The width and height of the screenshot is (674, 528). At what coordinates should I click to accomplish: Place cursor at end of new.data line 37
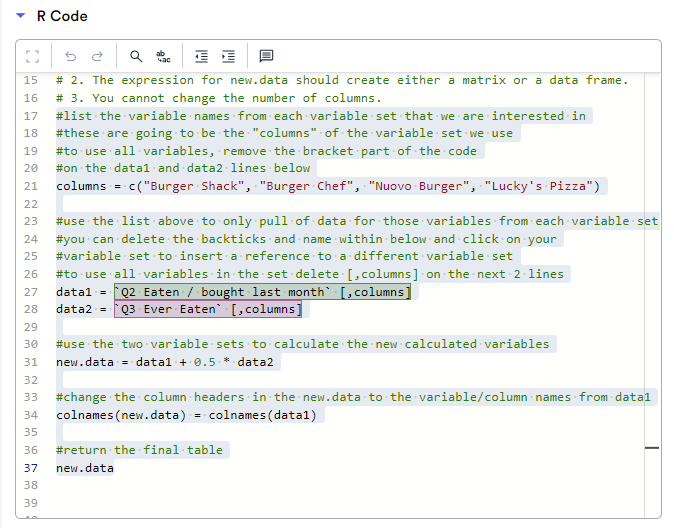click(114, 468)
